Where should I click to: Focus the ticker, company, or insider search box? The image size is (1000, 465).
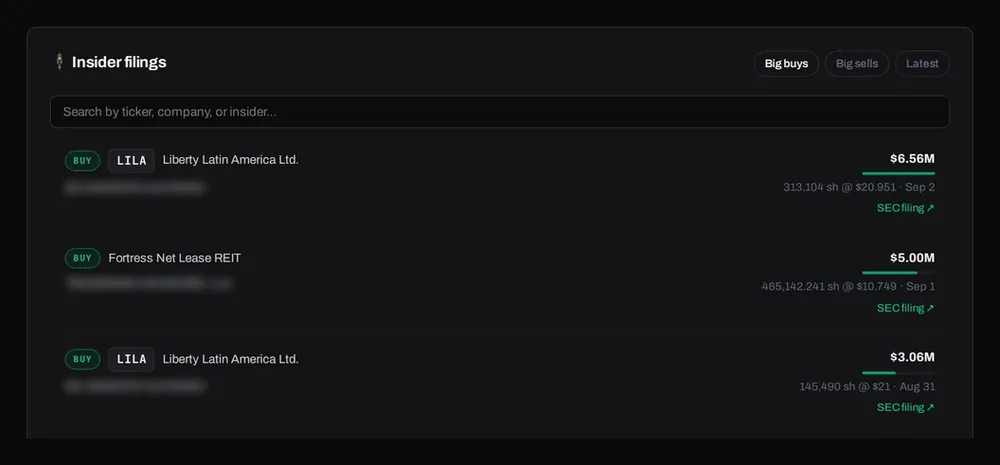(499, 112)
